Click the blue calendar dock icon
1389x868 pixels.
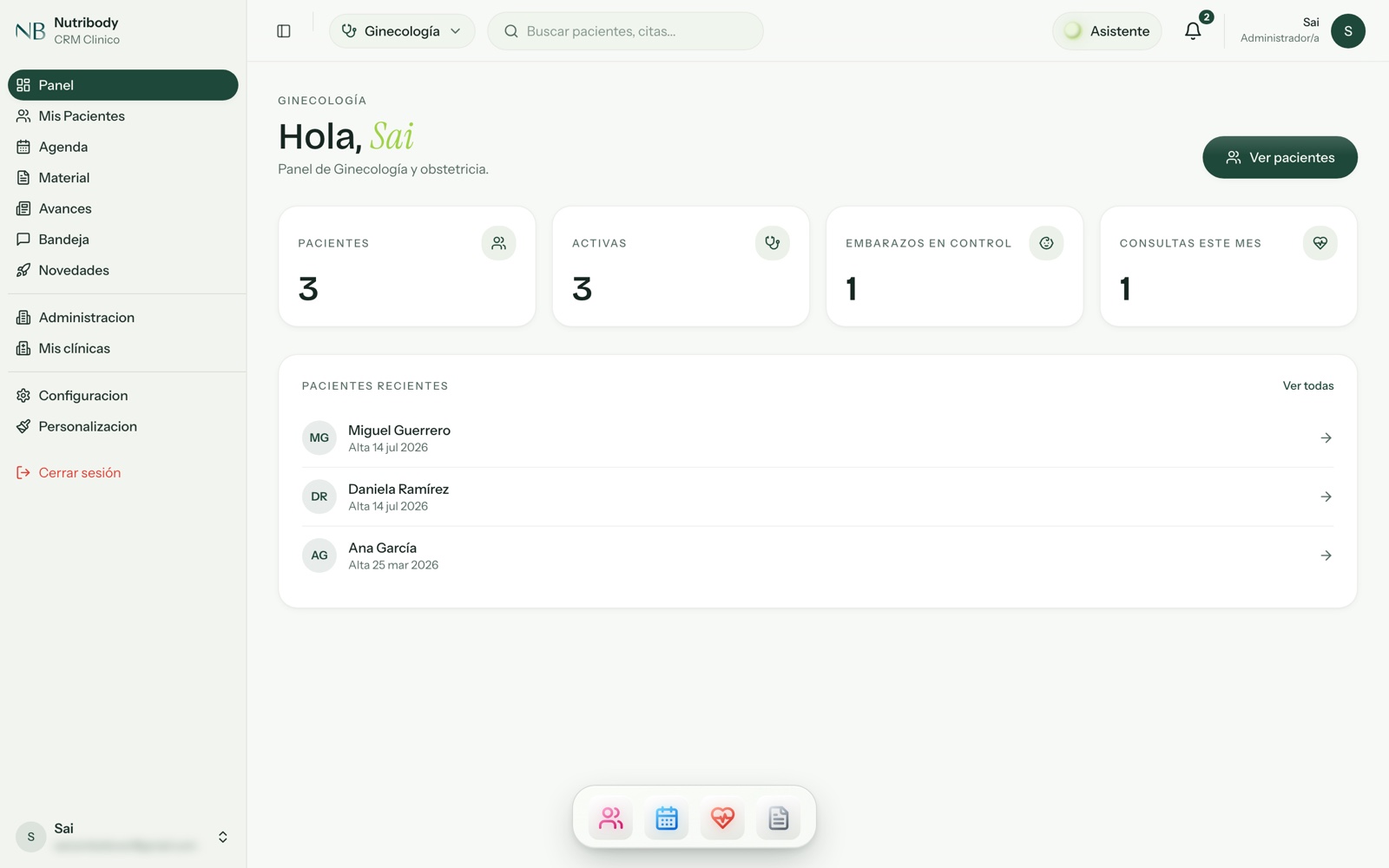pos(667,818)
